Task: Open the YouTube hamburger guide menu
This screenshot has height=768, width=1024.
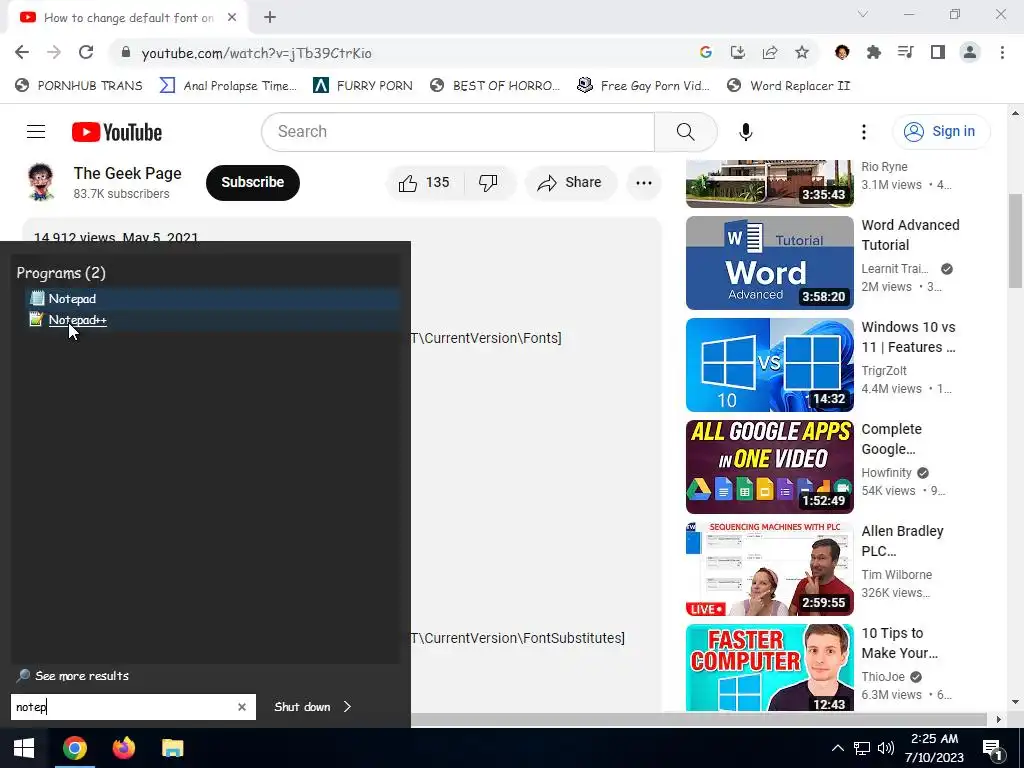Action: click(x=36, y=132)
